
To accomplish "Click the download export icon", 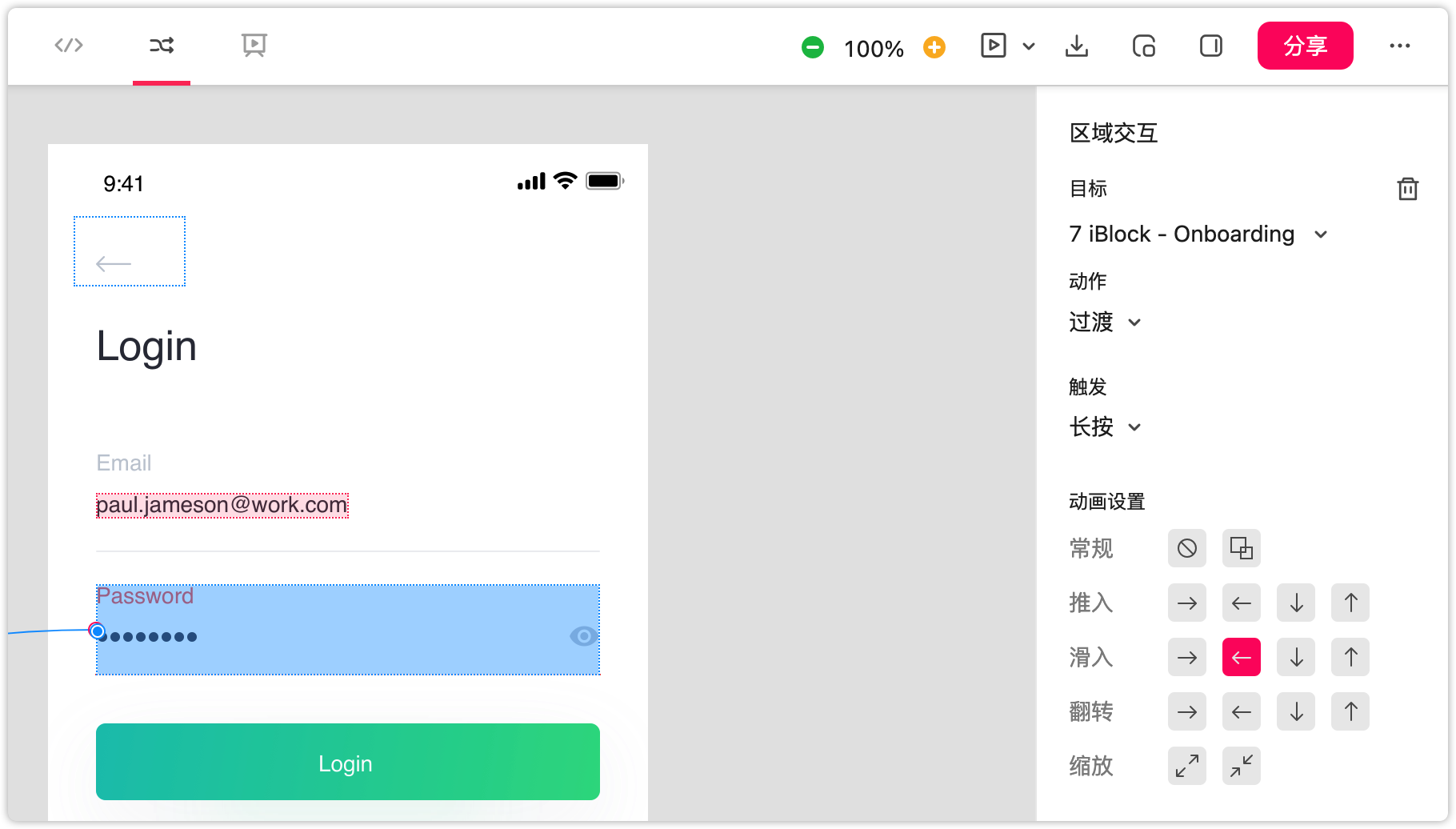I will 1077,46.
